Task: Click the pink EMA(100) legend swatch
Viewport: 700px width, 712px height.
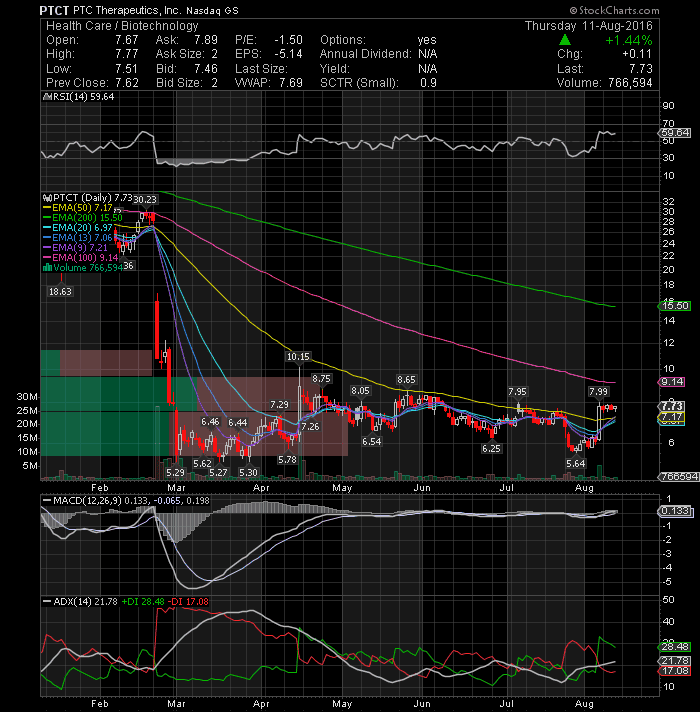Action: [x=47, y=258]
